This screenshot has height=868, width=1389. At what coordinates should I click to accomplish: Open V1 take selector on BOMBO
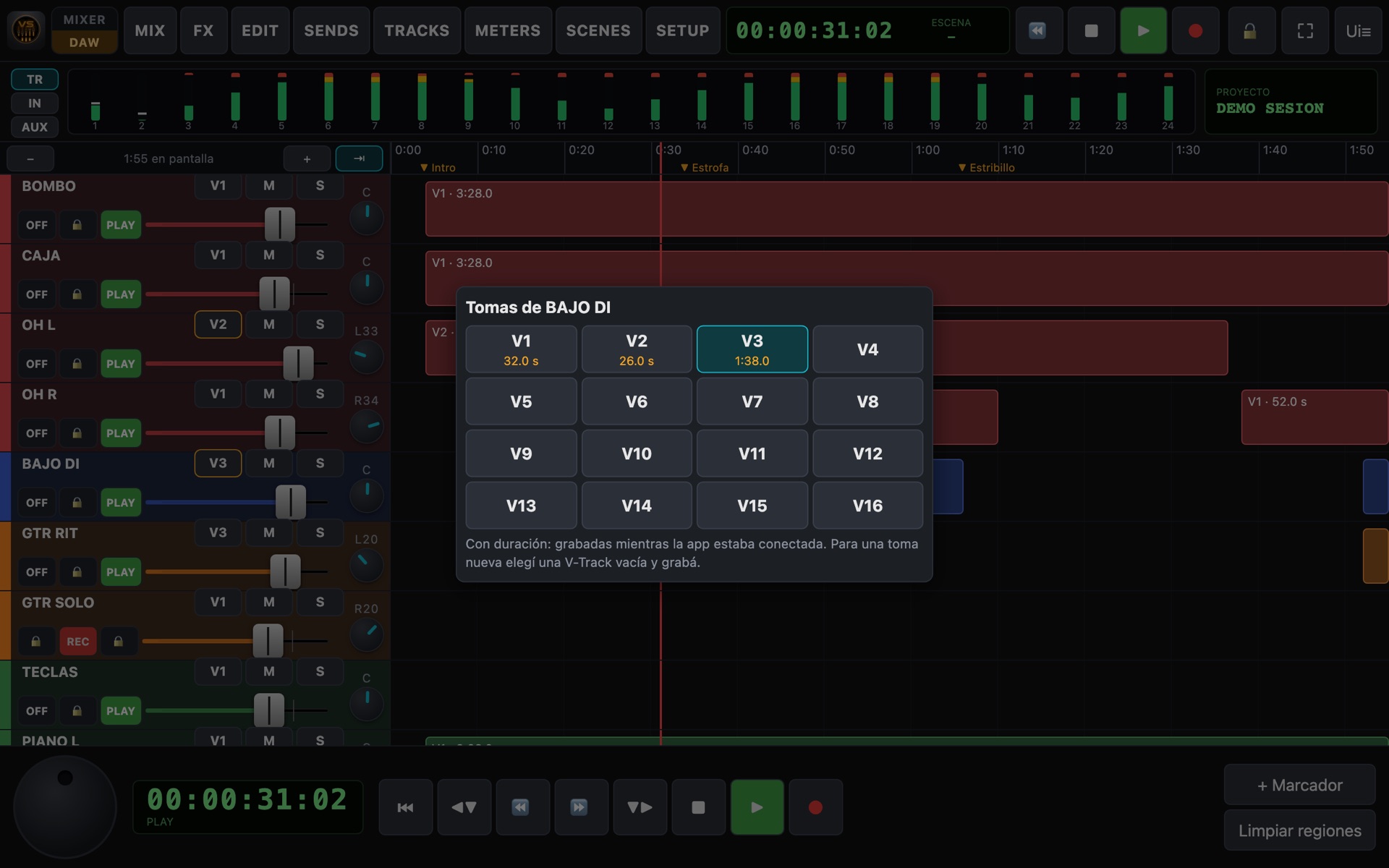(218, 186)
